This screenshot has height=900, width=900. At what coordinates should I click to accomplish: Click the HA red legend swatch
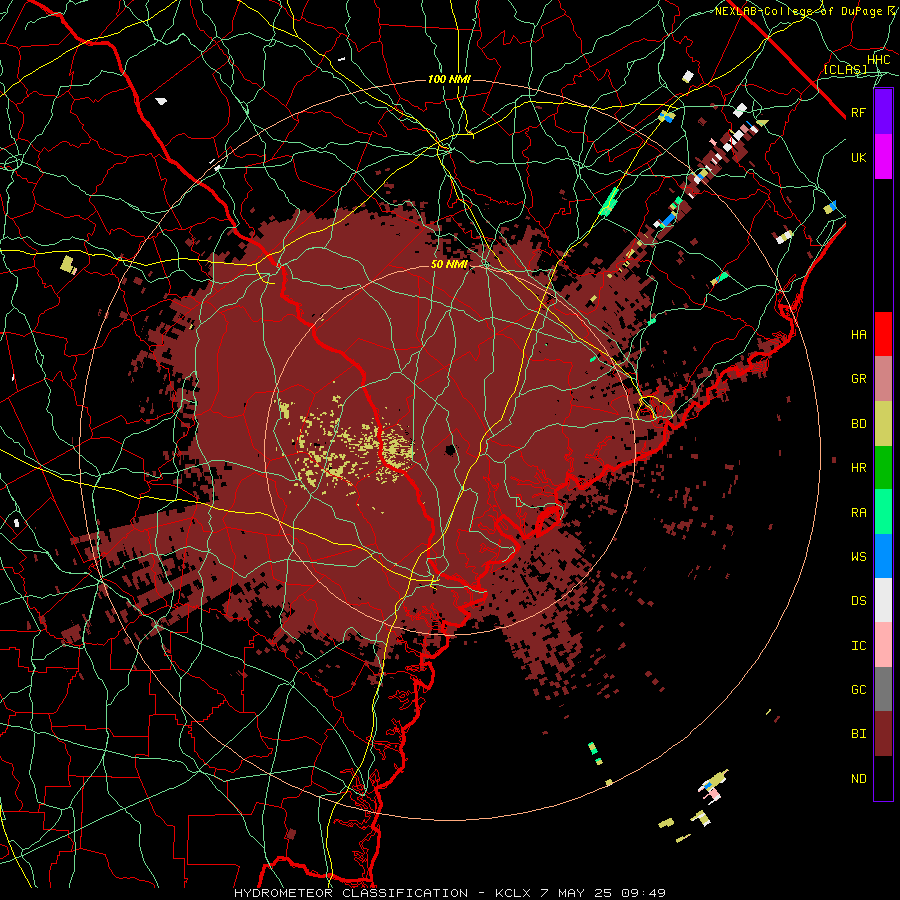pyautogui.click(x=883, y=334)
